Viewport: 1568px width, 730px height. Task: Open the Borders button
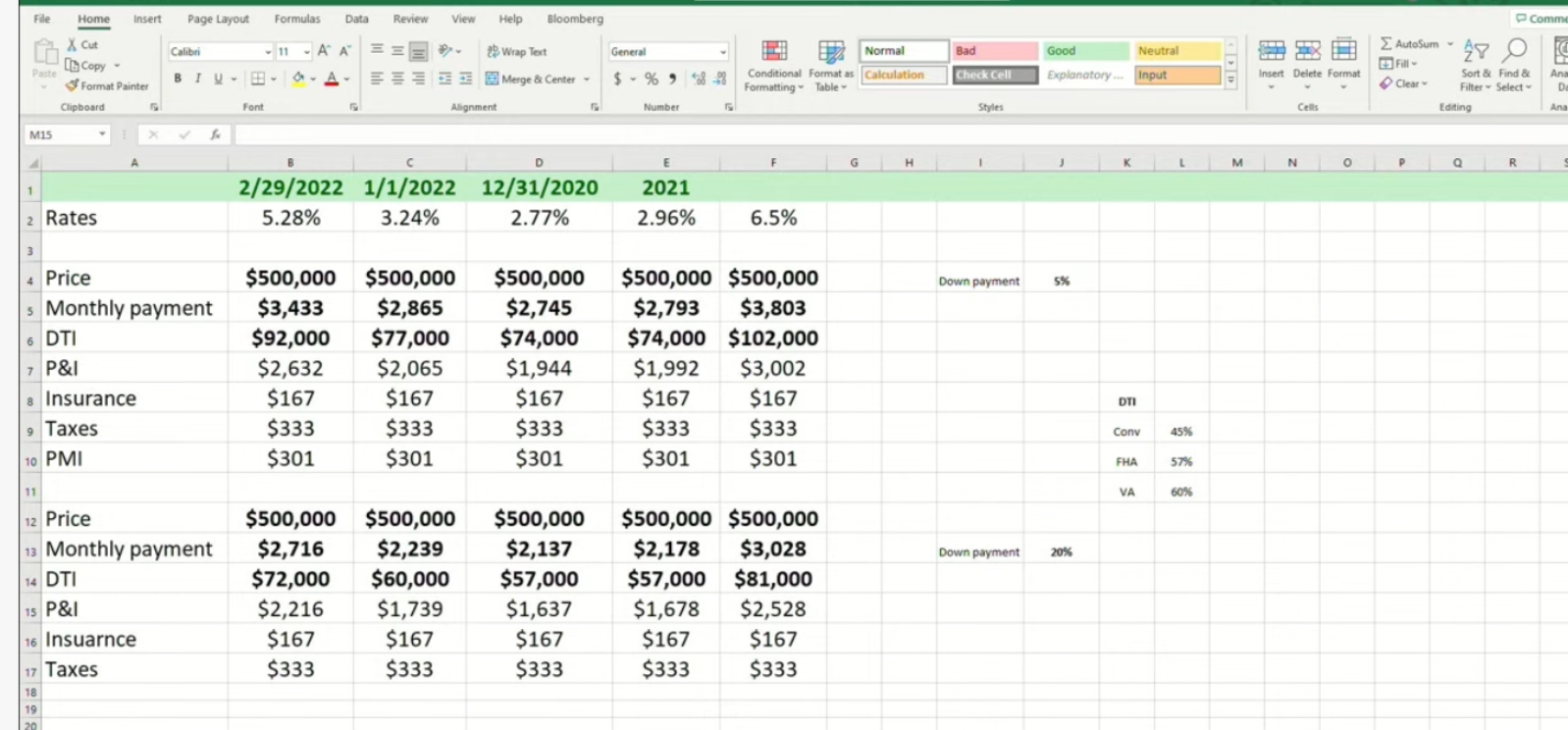click(258, 78)
